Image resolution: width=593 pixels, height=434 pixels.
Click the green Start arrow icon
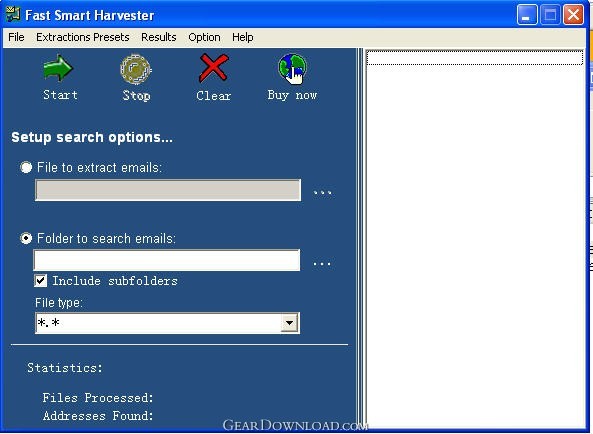pos(58,68)
